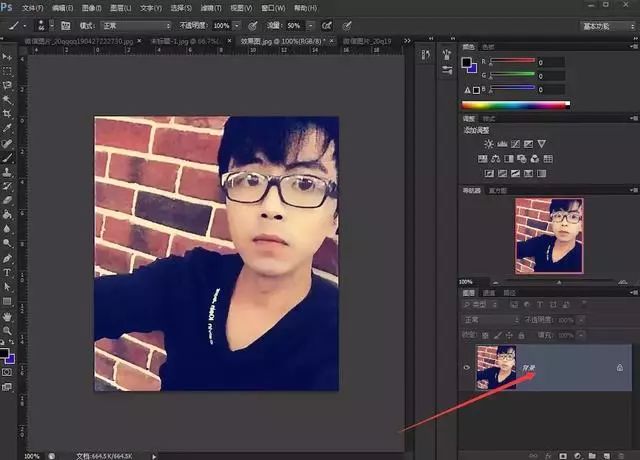This screenshot has height=460, width=640.
Task: Select the Type (T) tool
Action: [x=7, y=272]
